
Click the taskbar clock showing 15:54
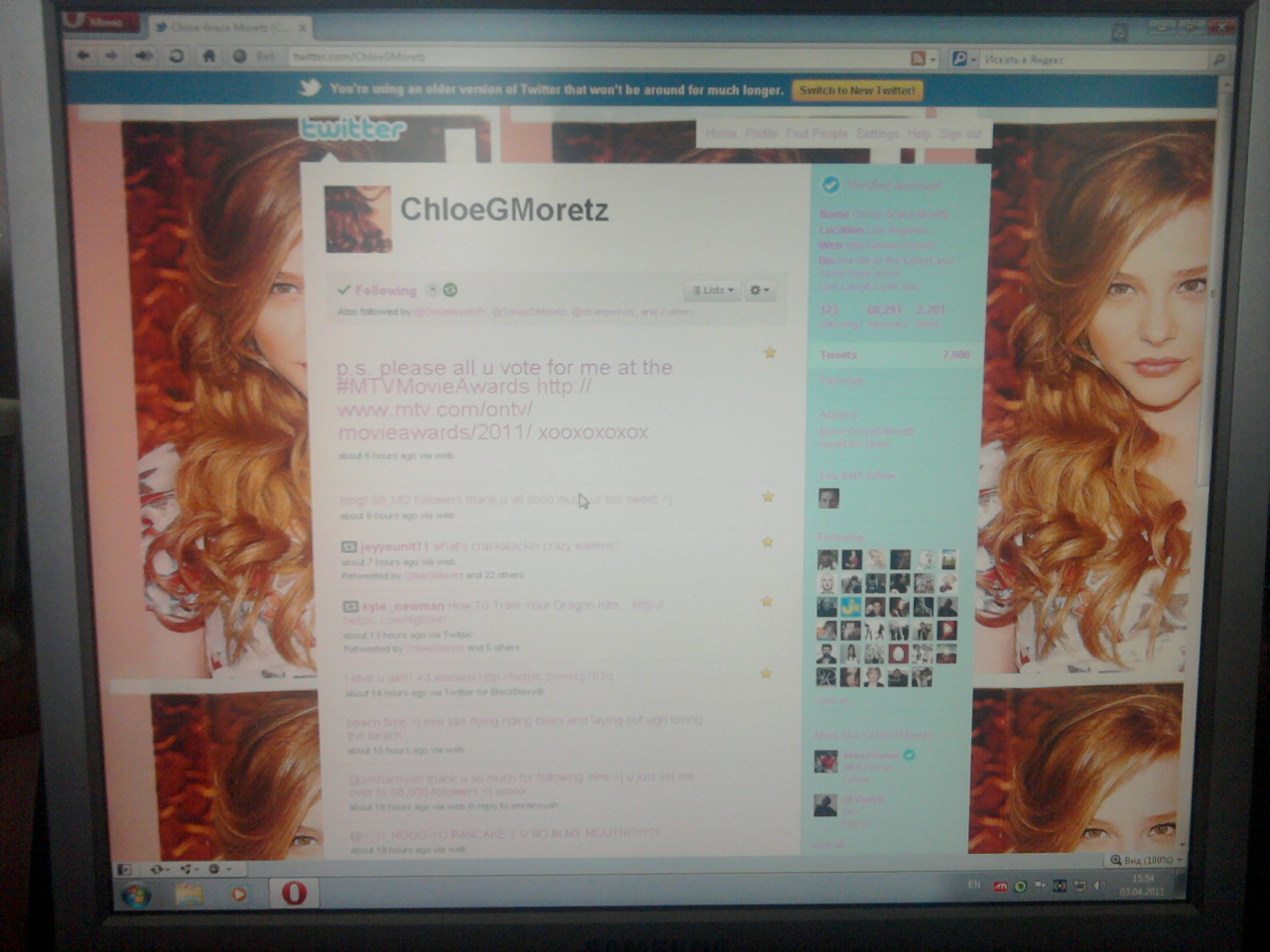click(x=1142, y=885)
